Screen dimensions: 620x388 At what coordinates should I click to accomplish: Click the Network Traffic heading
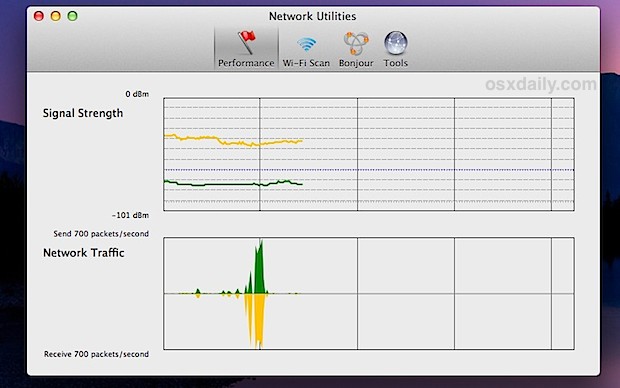click(x=84, y=253)
